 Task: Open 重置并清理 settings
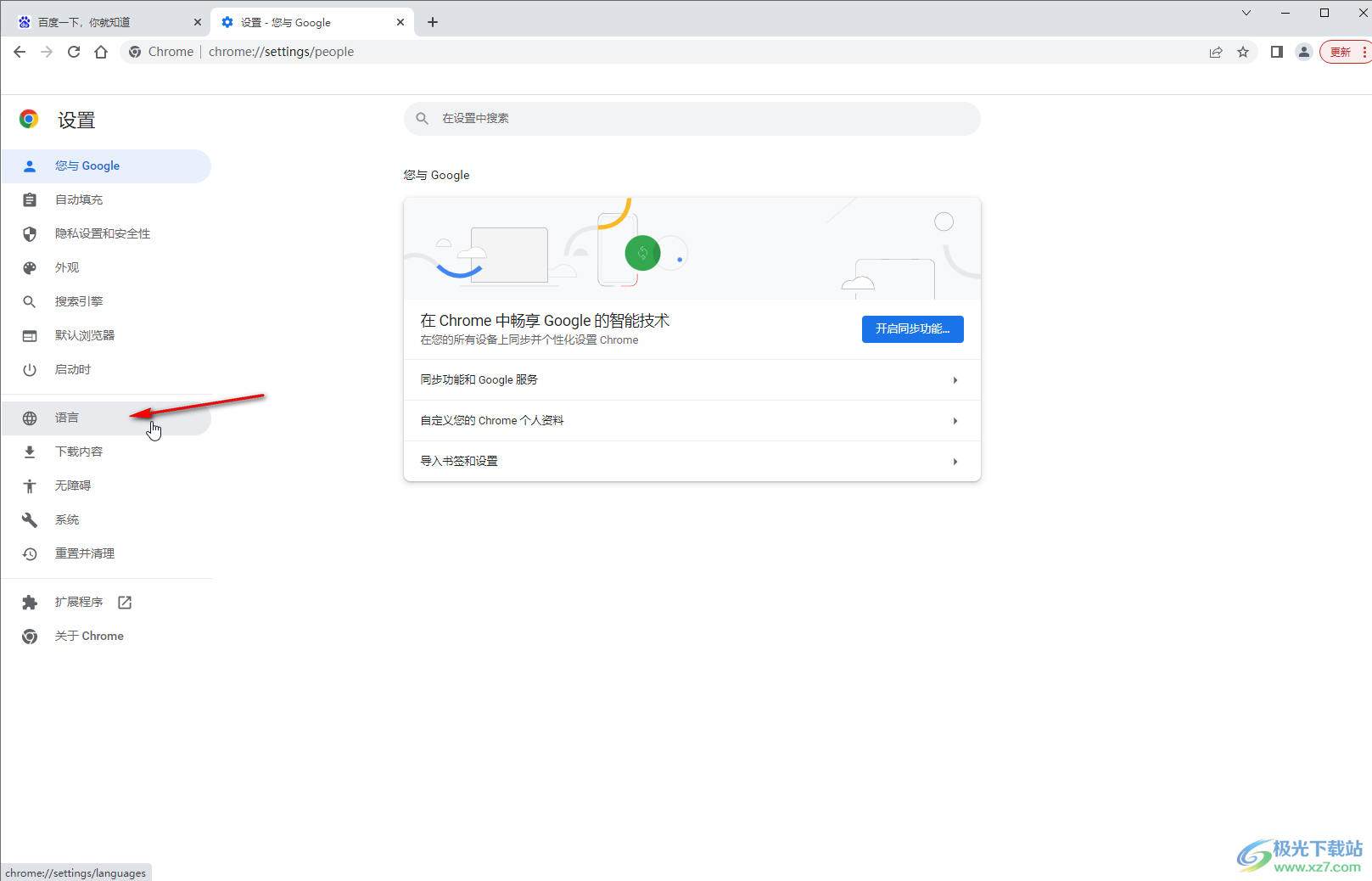coord(106,554)
